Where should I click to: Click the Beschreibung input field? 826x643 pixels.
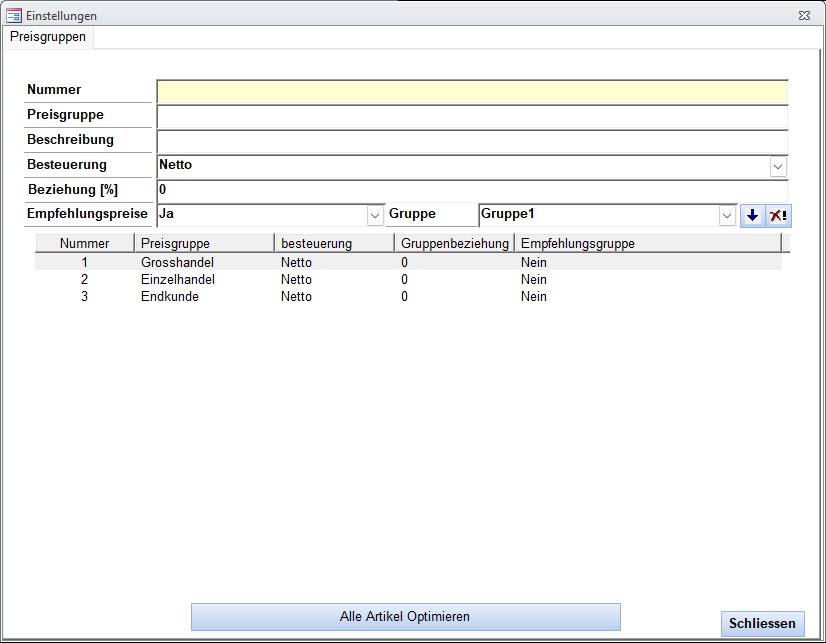coord(472,141)
